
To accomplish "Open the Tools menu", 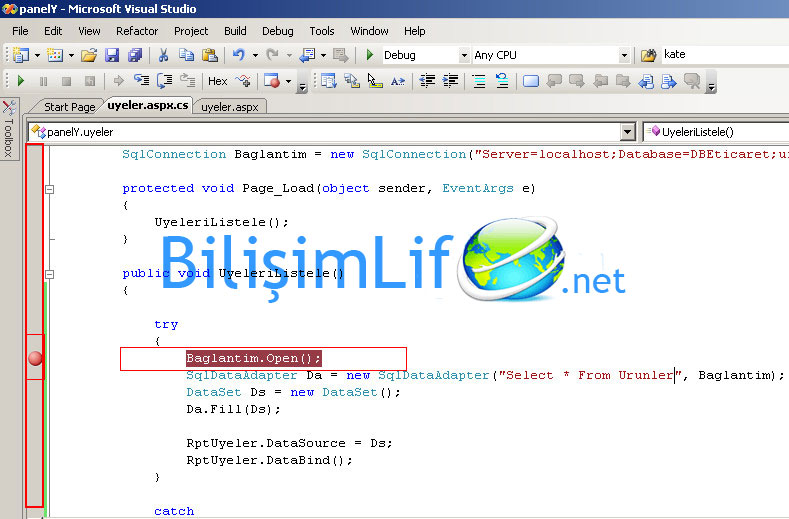I will coord(322,31).
